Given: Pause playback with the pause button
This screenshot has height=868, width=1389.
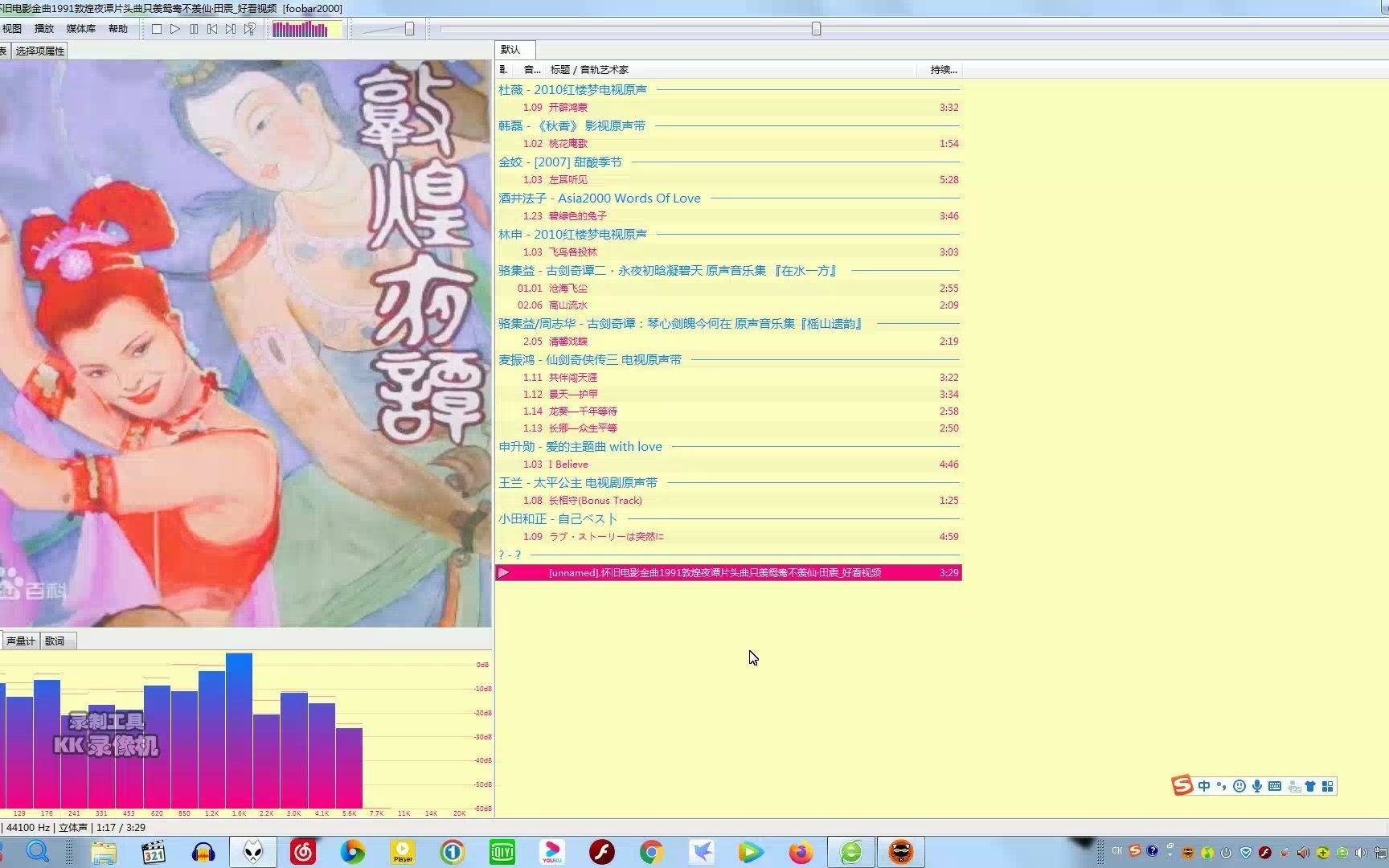Looking at the screenshot, I should pyautogui.click(x=194, y=29).
